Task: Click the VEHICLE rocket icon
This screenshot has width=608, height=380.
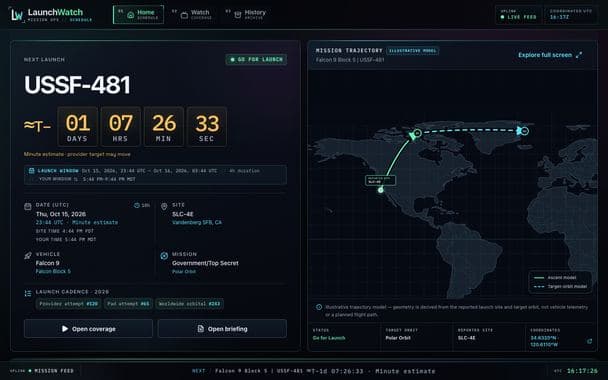Action: point(28,256)
